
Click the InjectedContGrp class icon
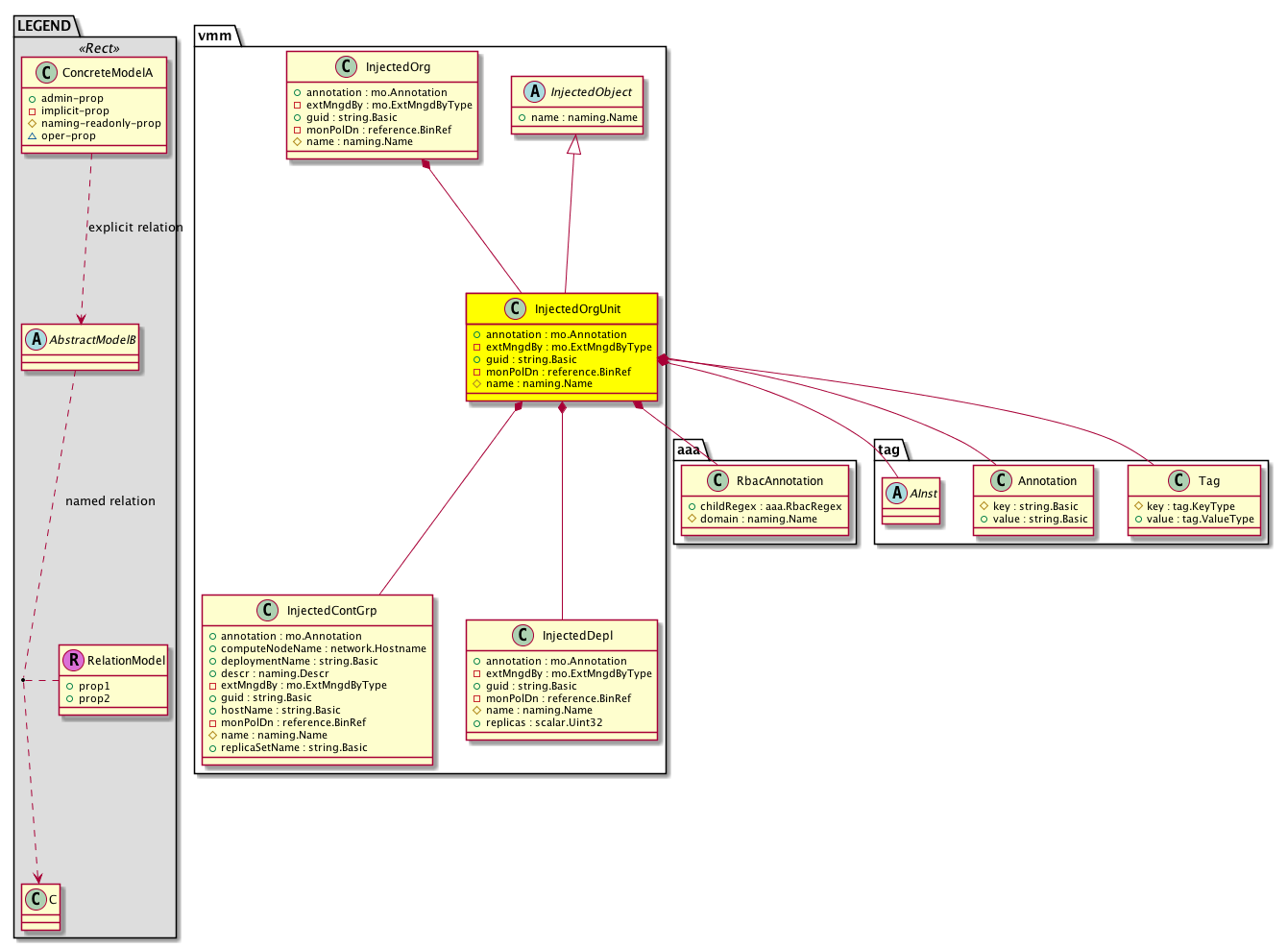[268, 611]
